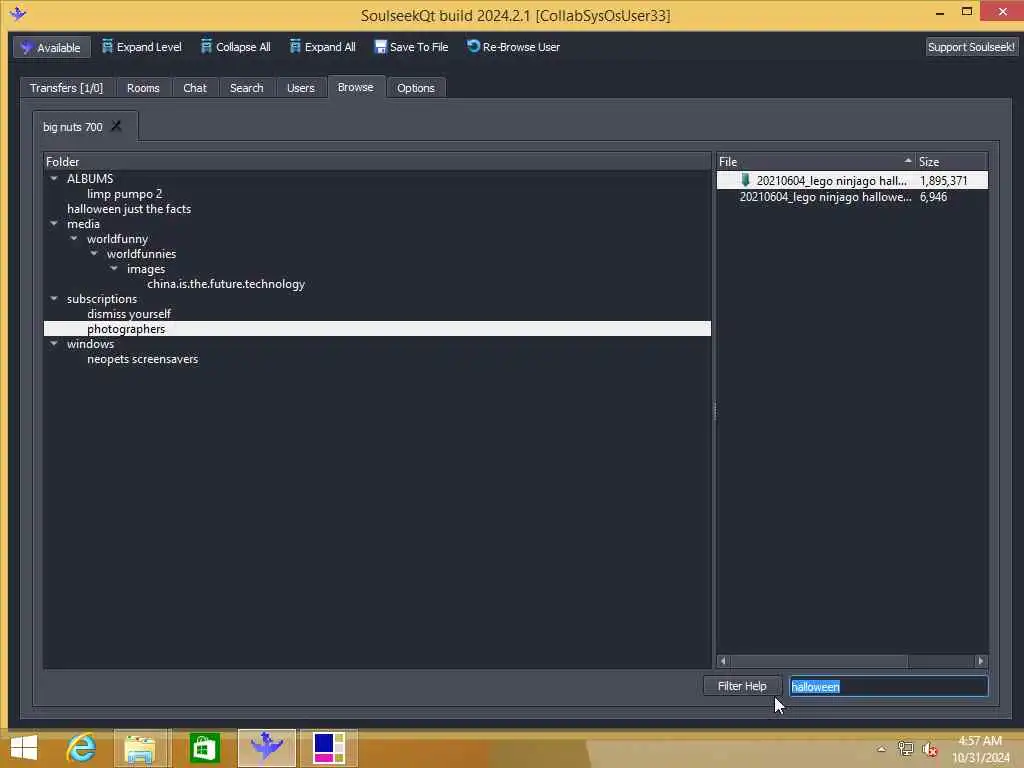Open the Windows Start button

24,748
